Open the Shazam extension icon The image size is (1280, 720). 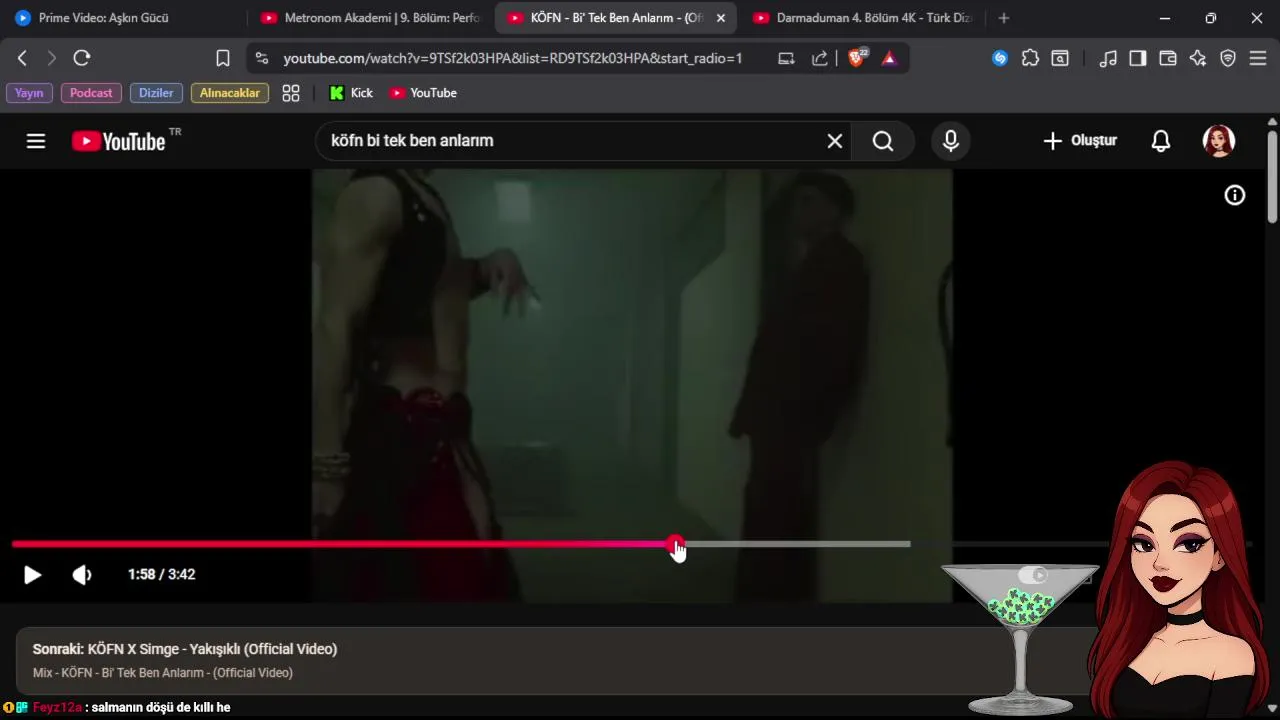[x=1000, y=58]
